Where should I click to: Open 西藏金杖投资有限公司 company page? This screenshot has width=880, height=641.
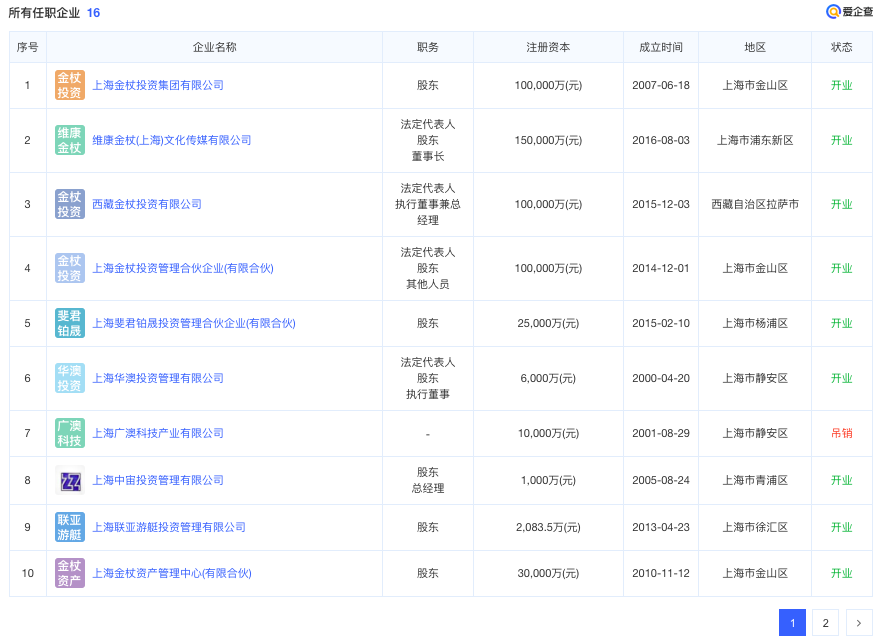coord(147,204)
